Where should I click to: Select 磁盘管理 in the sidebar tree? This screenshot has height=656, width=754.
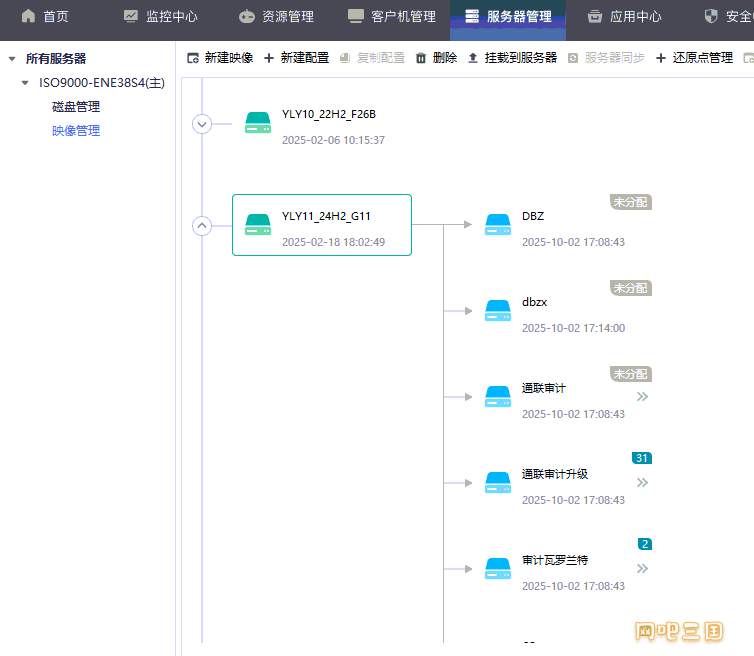coord(76,107)
